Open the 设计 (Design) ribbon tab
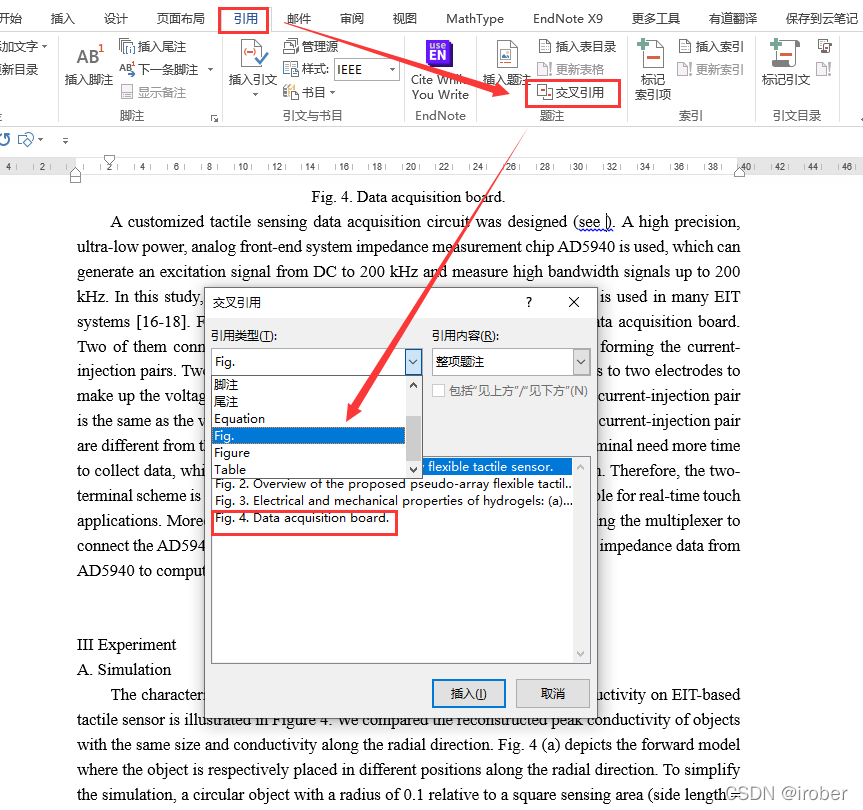 click(116, 19)
